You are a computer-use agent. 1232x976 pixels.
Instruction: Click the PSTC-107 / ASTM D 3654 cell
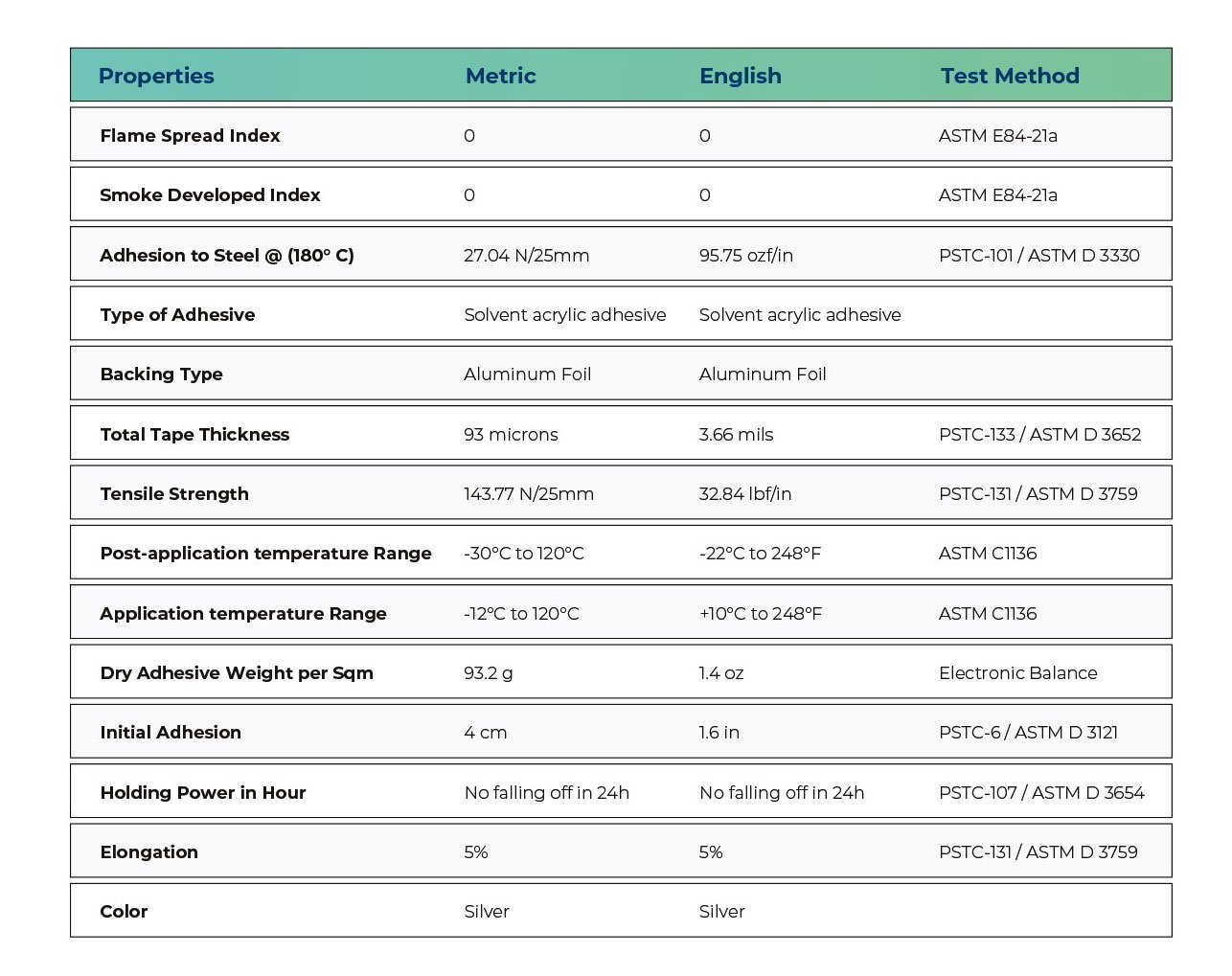click(1041, 793)
